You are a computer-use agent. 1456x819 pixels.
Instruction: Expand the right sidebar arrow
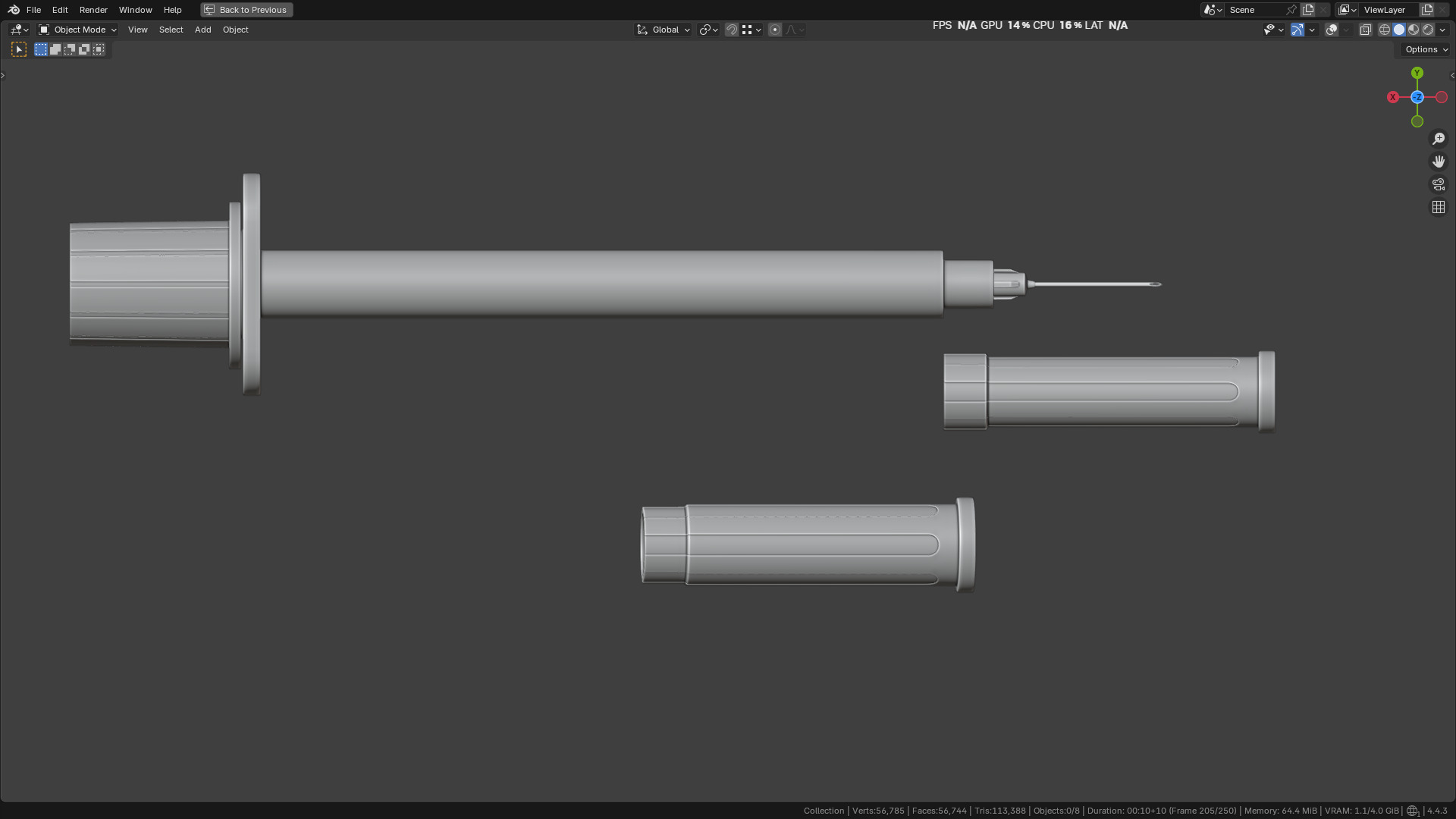tap(1452, 75)
